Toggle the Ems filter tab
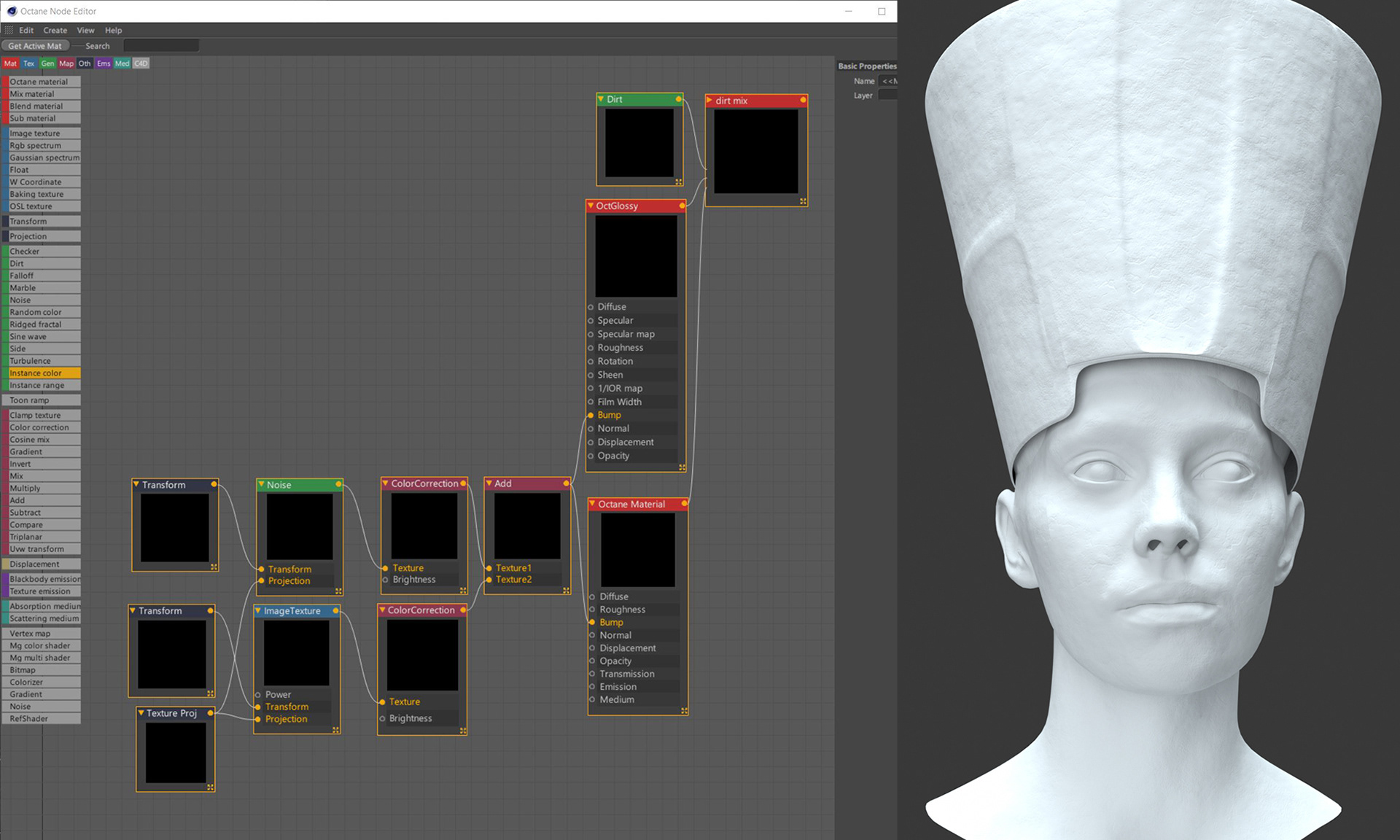1400x840 pixels. 104,63
